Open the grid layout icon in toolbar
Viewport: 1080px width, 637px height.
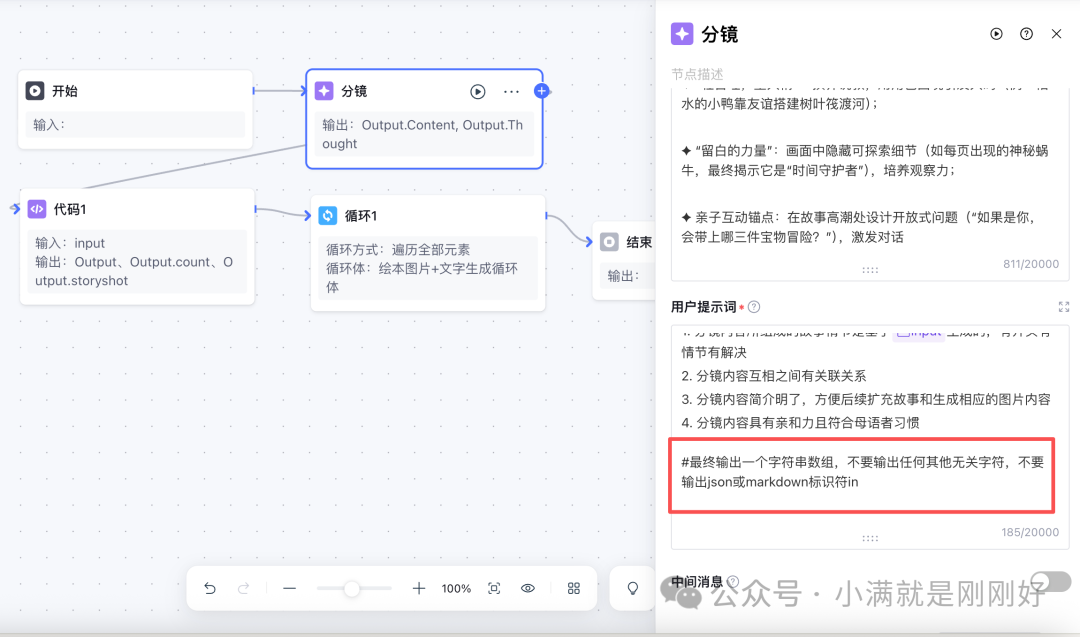(x=574, y=588)
